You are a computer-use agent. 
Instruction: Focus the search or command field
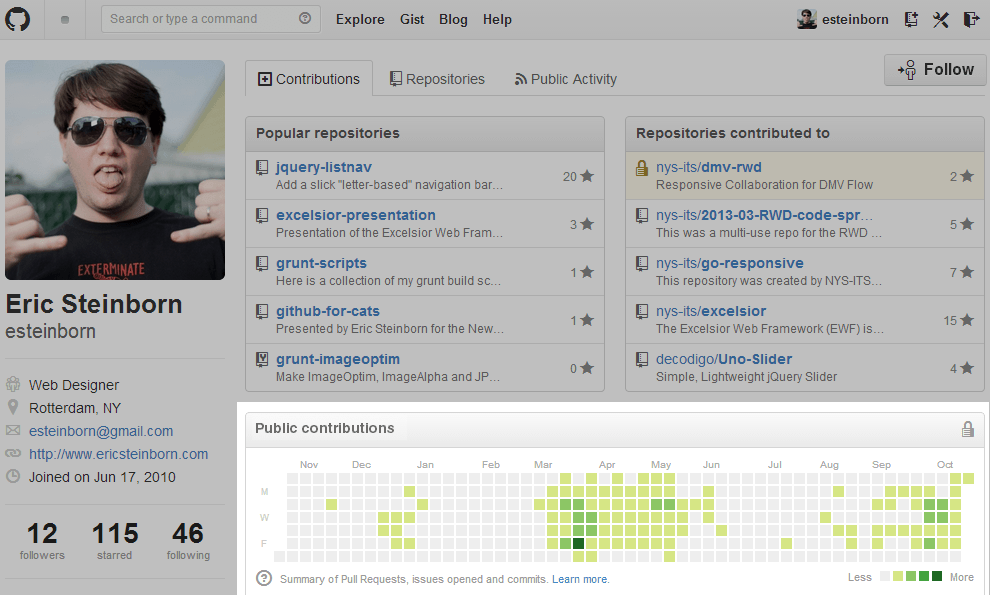[200, 19]
